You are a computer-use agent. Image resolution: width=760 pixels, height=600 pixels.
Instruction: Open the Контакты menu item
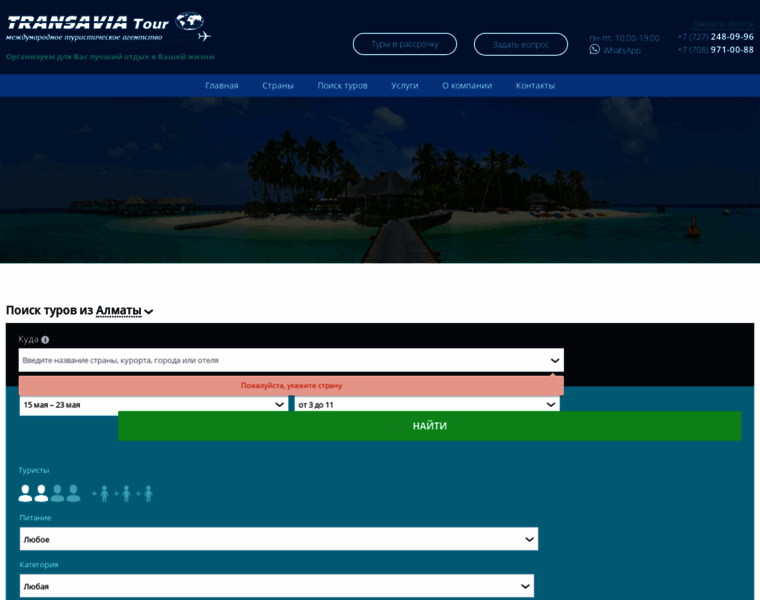click(535, 85)
